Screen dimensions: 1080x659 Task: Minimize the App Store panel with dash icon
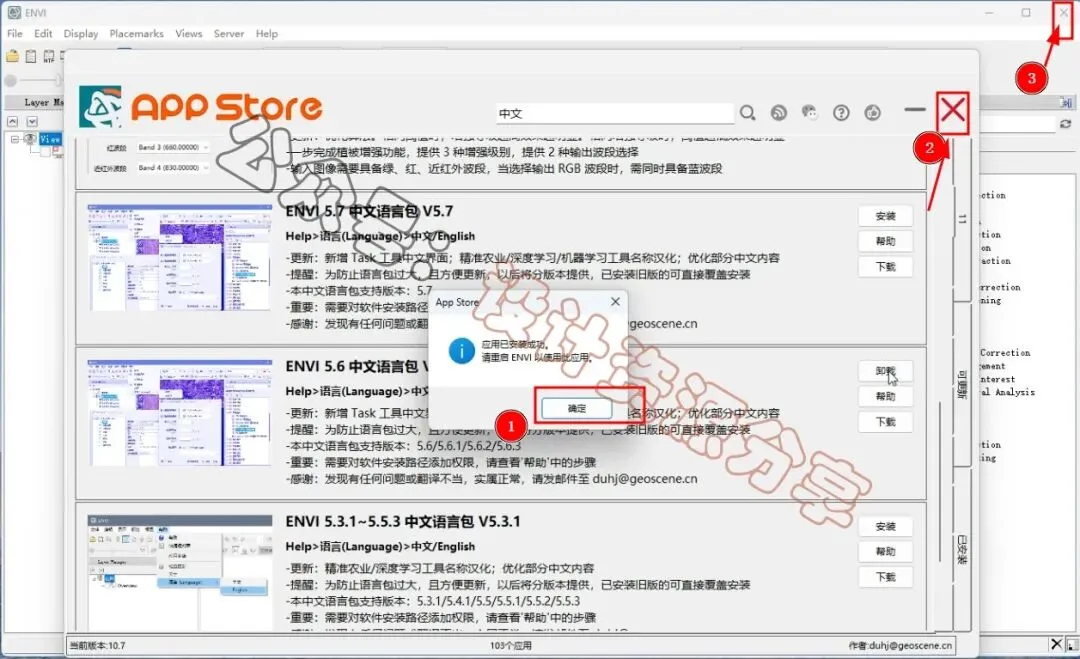pyautogui.click(x=915, y=109)
